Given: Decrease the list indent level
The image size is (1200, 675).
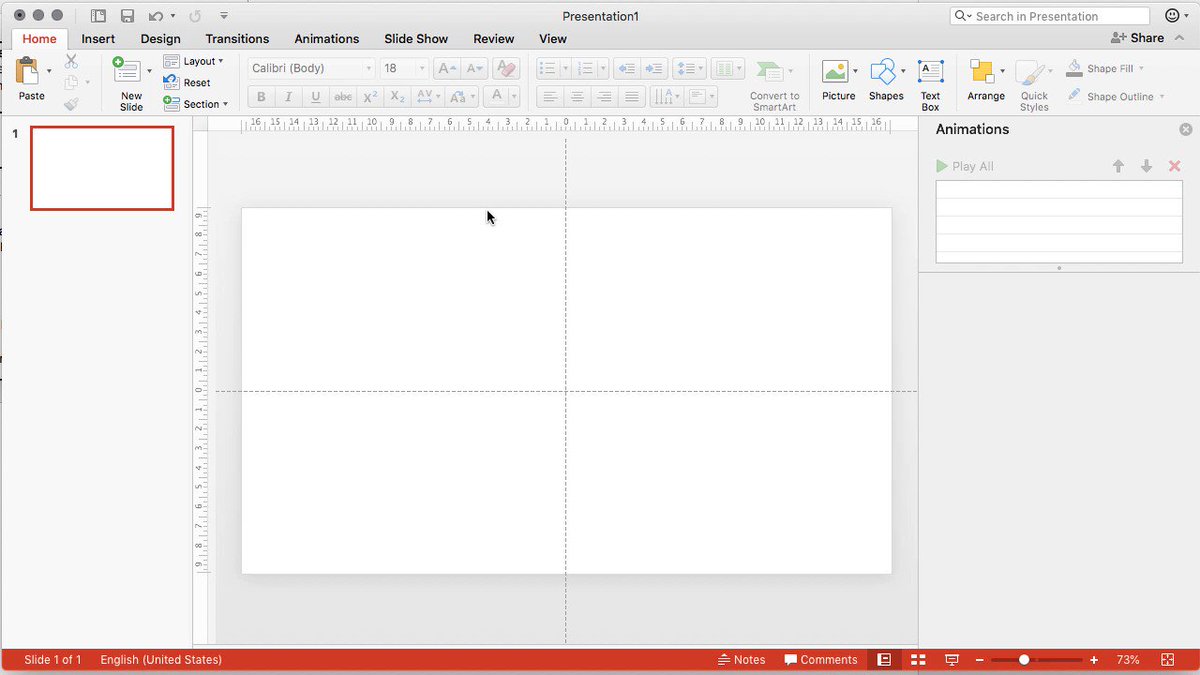Looking at the screenshot, I should tap(627, 69).
